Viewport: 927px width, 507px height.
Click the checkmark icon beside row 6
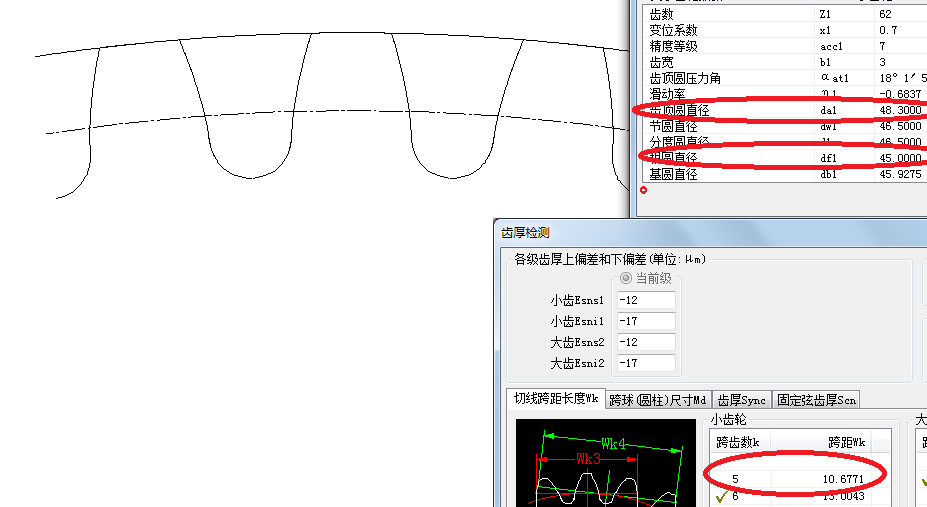click(721, 496)
